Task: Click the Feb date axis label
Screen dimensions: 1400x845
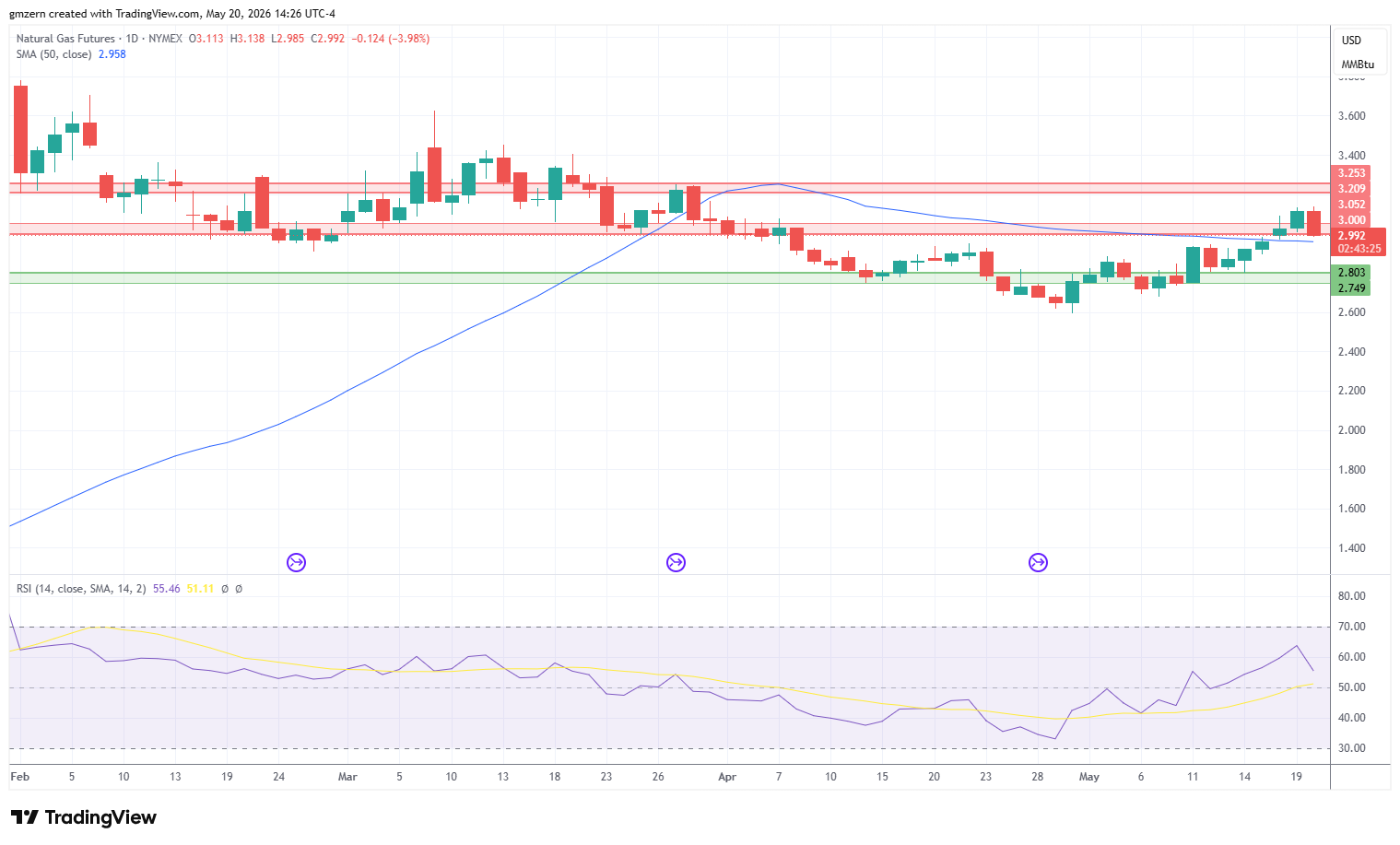Action: pyautogui.click(x=19, y=777)
